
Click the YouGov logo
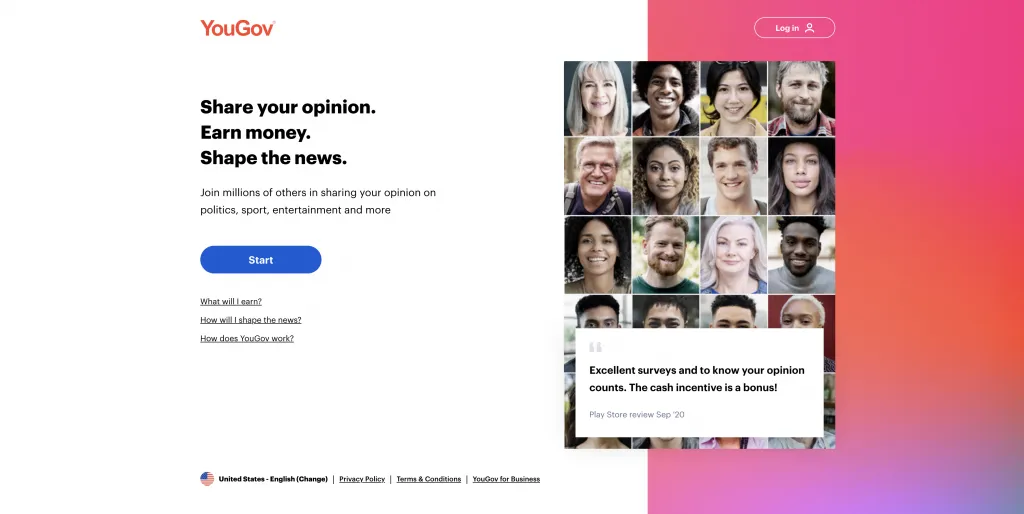[x=238, y=28]
